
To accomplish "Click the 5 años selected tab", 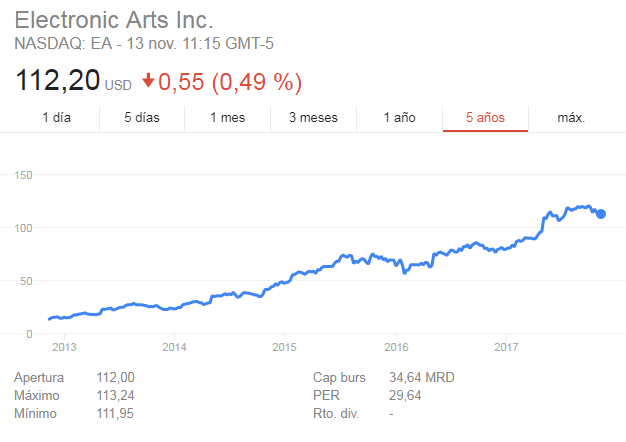I will [485, 118].
